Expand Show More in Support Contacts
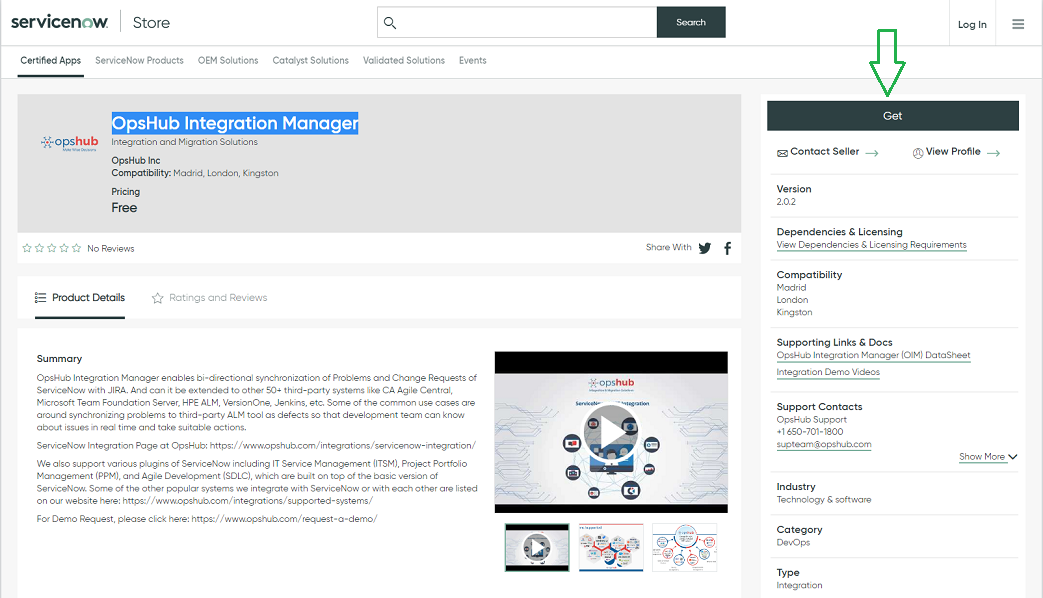 [988, 457]
